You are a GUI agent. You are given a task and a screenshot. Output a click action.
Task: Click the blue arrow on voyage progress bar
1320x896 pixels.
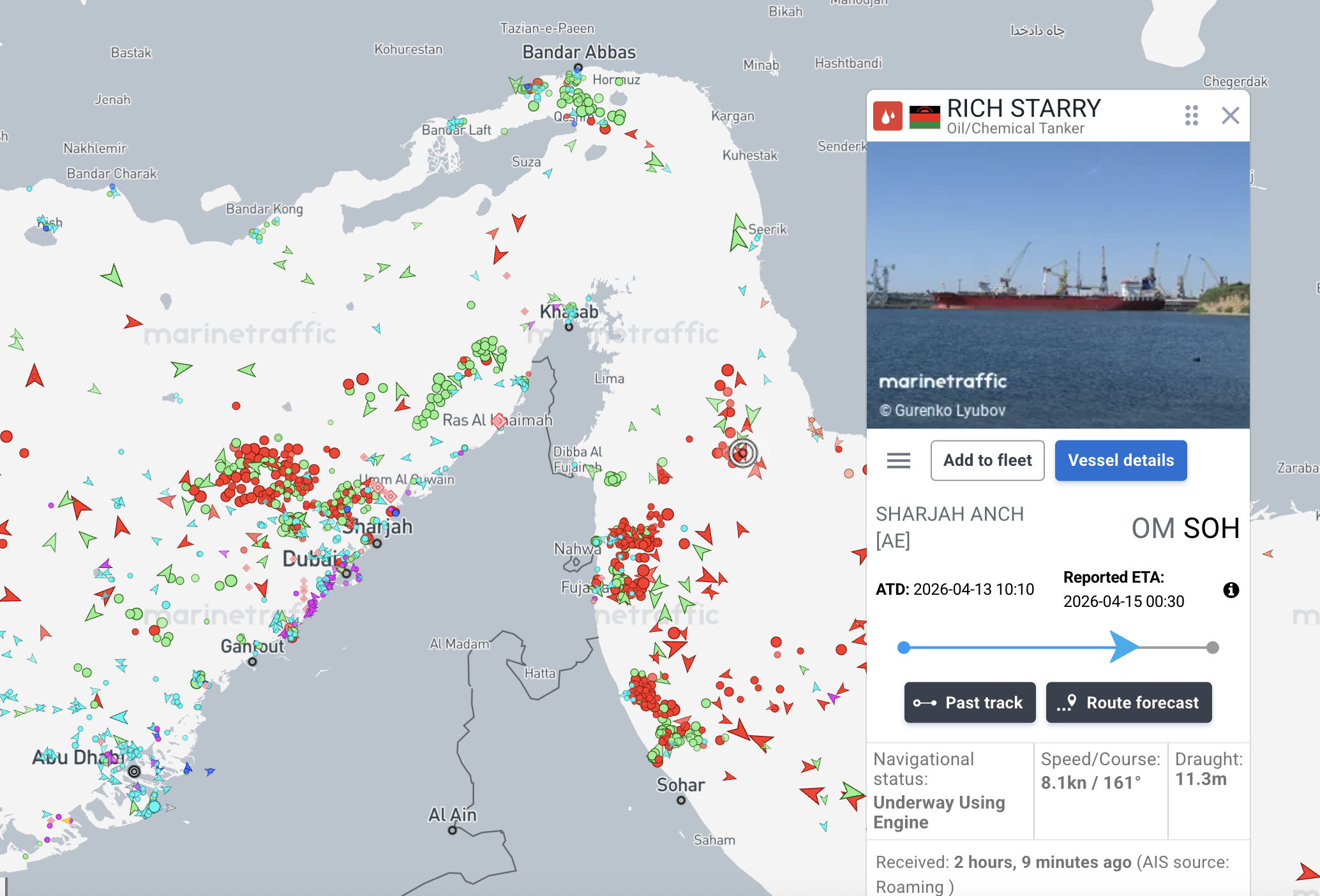pos(1123,647)
